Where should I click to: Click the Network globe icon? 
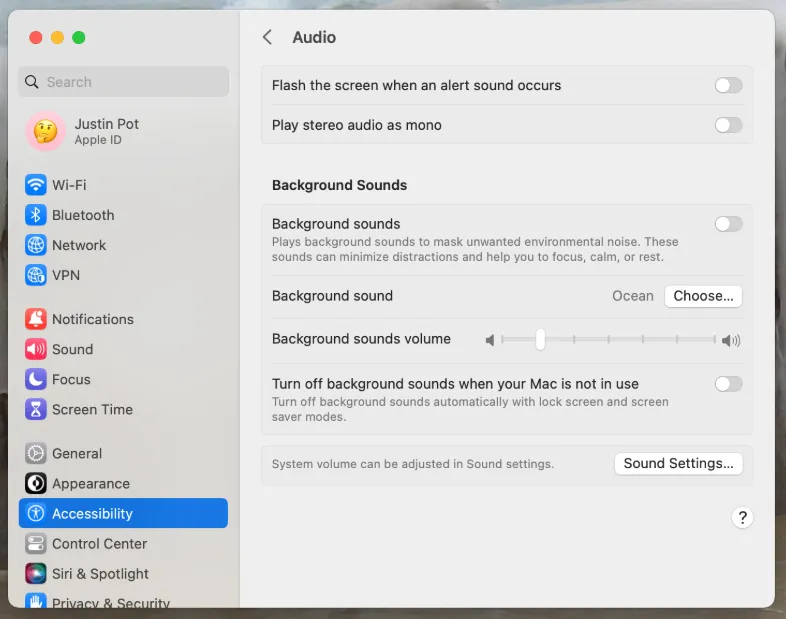click(36, 245)
